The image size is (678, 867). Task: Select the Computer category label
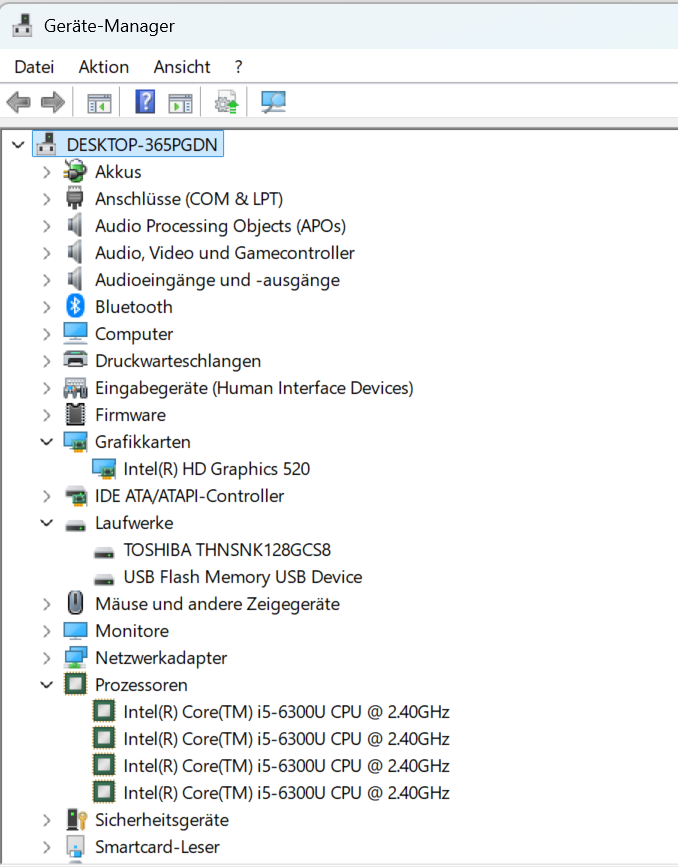tap(134, 334)
